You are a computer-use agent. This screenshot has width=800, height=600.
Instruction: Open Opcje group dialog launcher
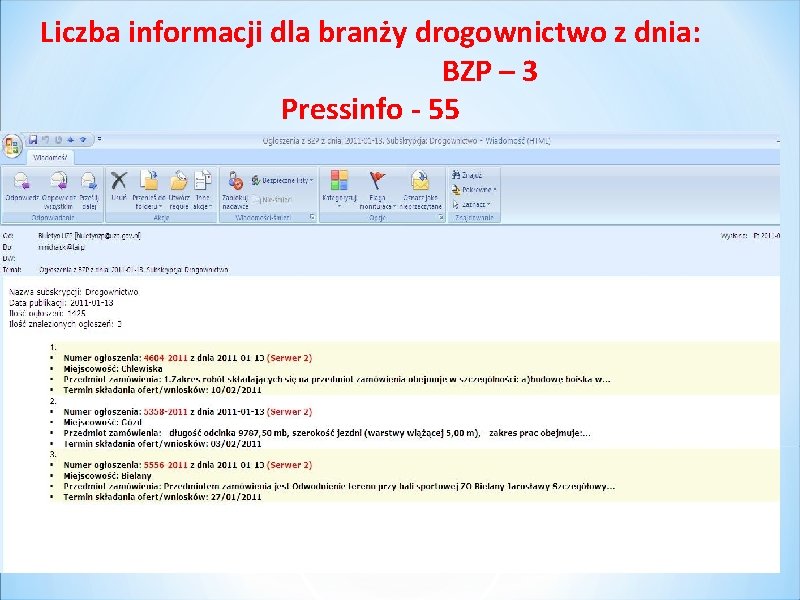441,217
